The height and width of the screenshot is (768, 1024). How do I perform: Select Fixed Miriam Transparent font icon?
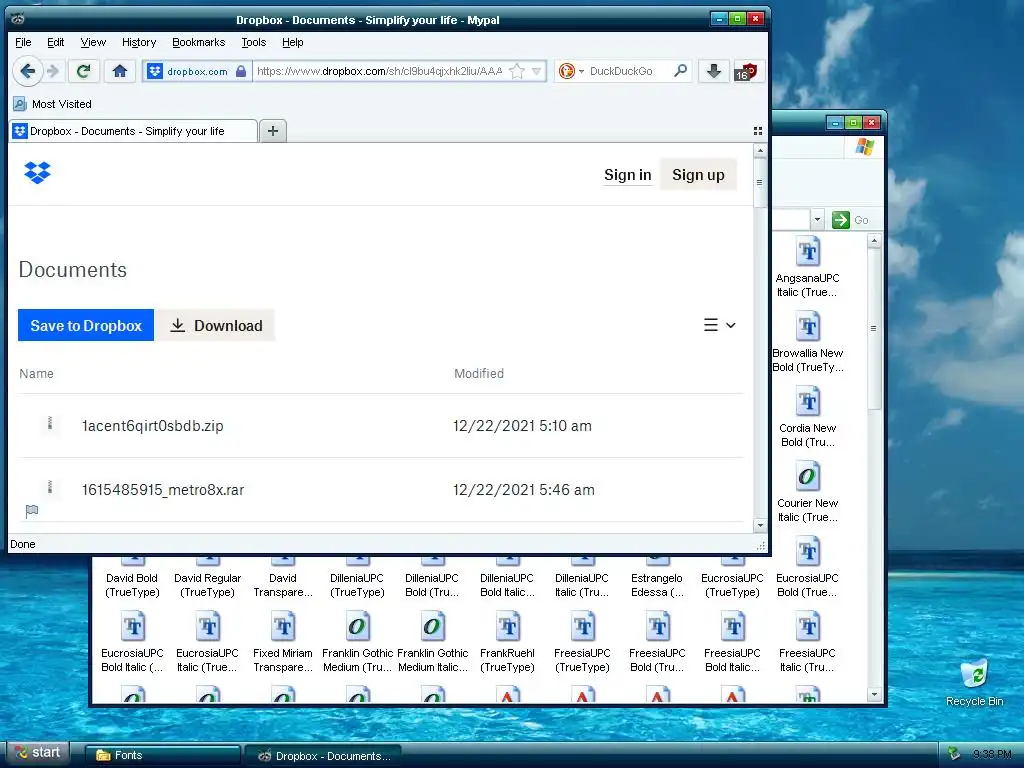tap(283, 626)
